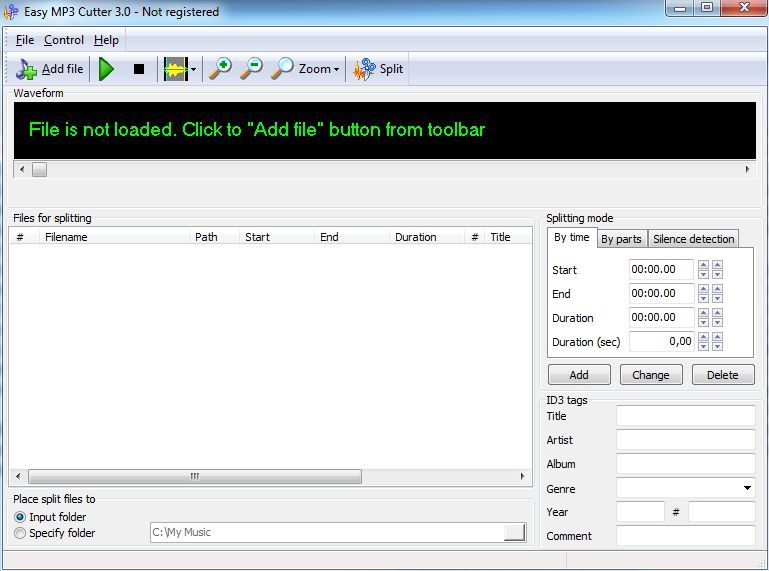Open the waveform icon dropdown arrow
769x571 pixels.
coord(194,69)
